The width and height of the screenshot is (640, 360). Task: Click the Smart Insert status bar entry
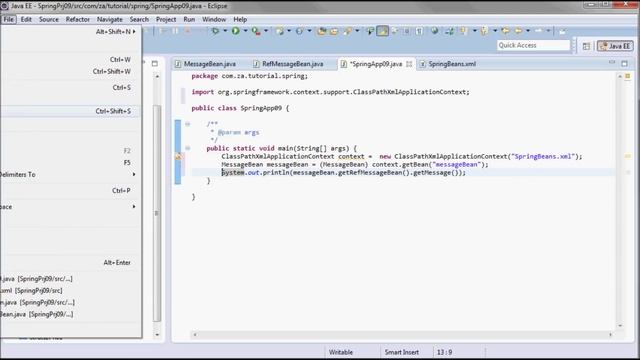pyautogui.click(x=402, y=352)
